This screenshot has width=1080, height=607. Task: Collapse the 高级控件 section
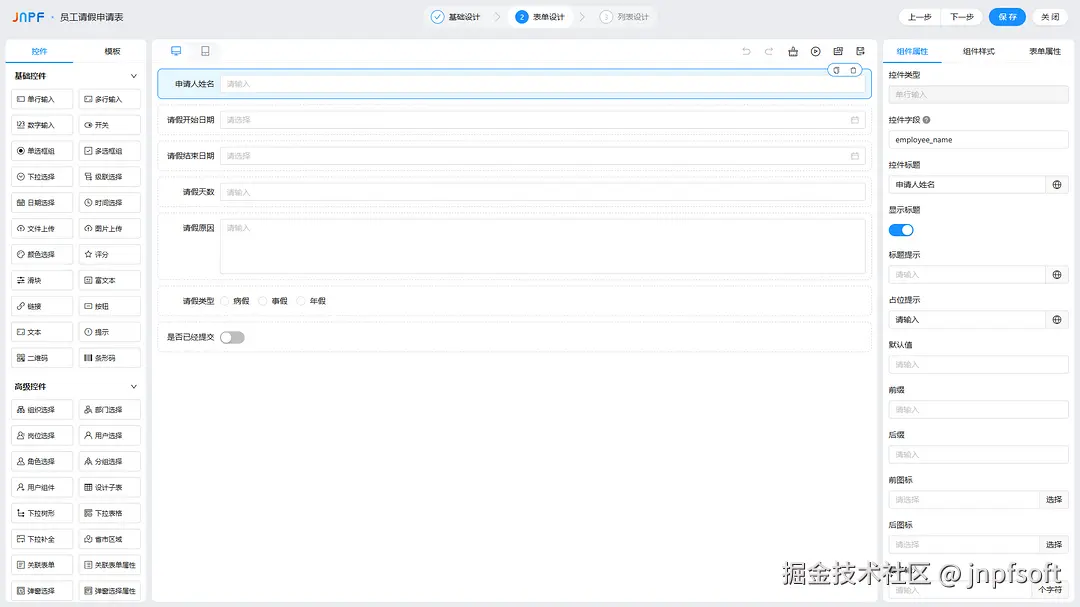[x=134, y=387]
